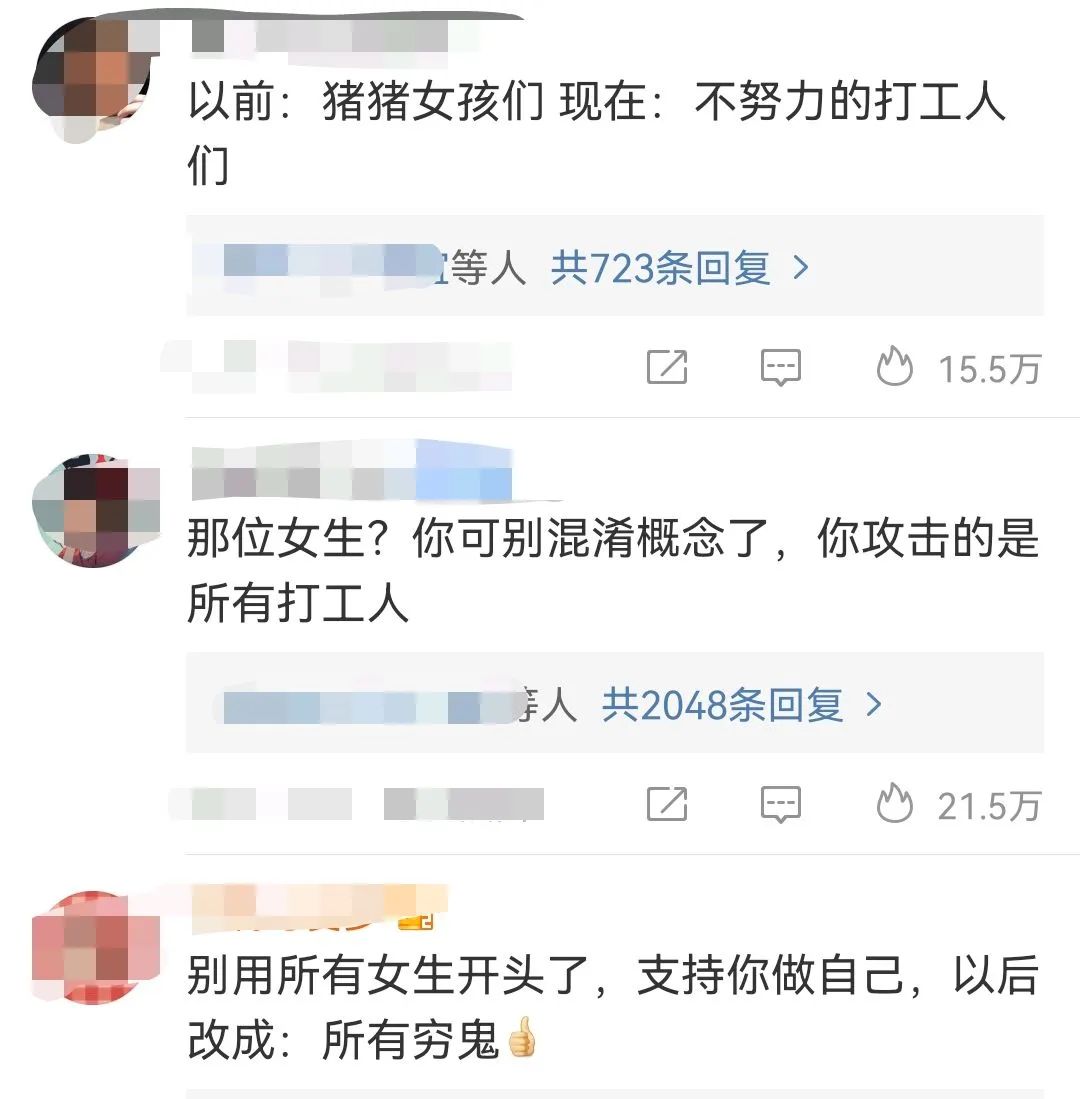Open the second commenter's avatar
This screenshot has width=1080, height=1099.
coord(95,510)
